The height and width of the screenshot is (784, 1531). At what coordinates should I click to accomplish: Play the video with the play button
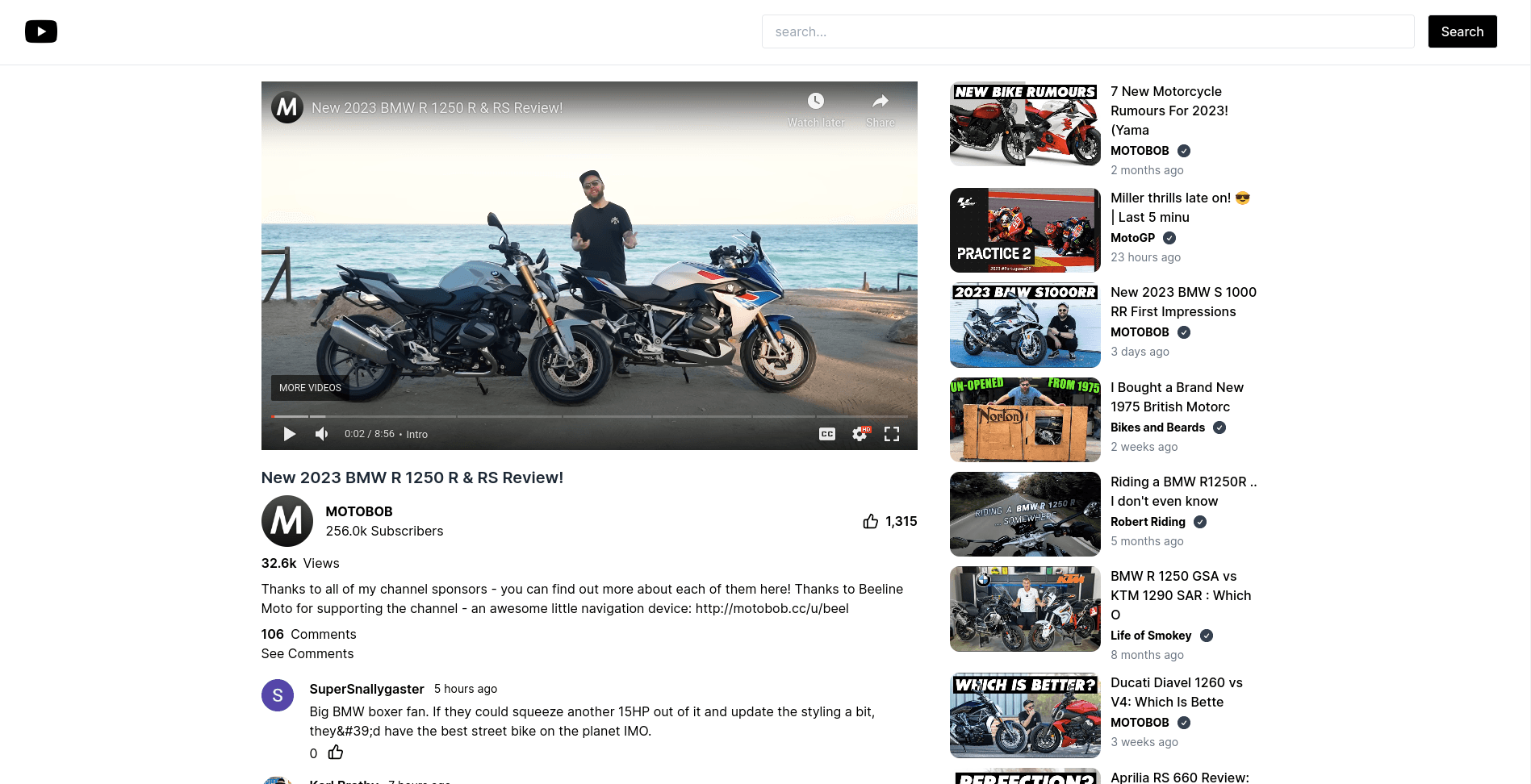(289, 434)
